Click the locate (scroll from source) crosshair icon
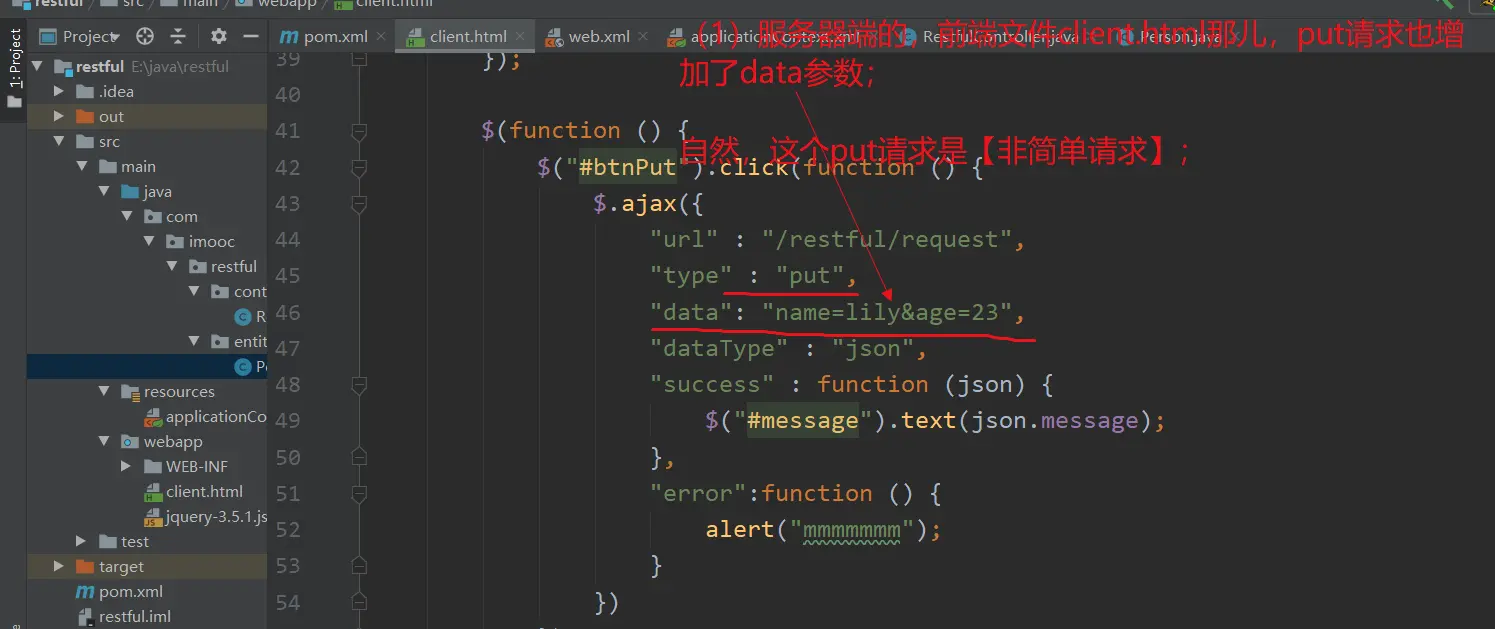Screen dimensions: 1495x629 click(x=145, y=36)
